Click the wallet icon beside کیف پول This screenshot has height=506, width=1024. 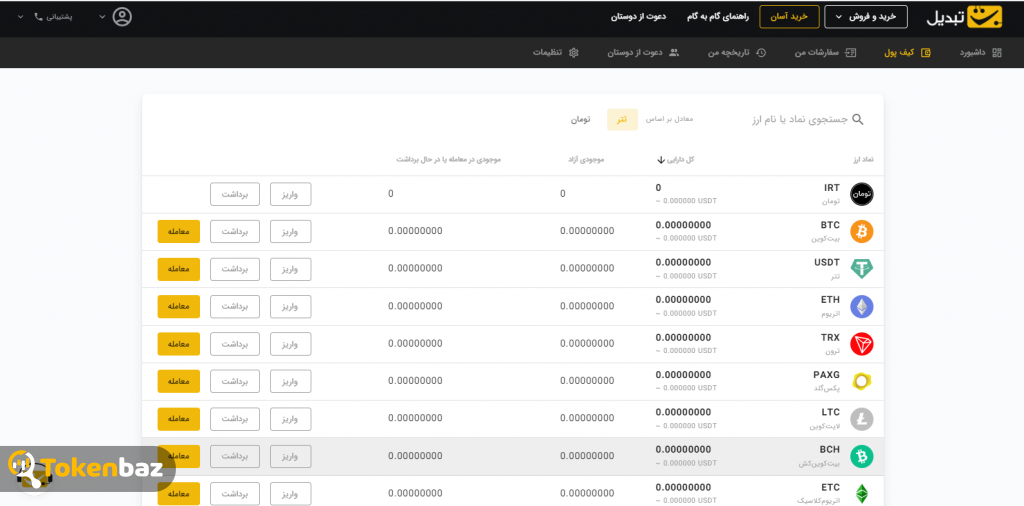tap(925, 53)
